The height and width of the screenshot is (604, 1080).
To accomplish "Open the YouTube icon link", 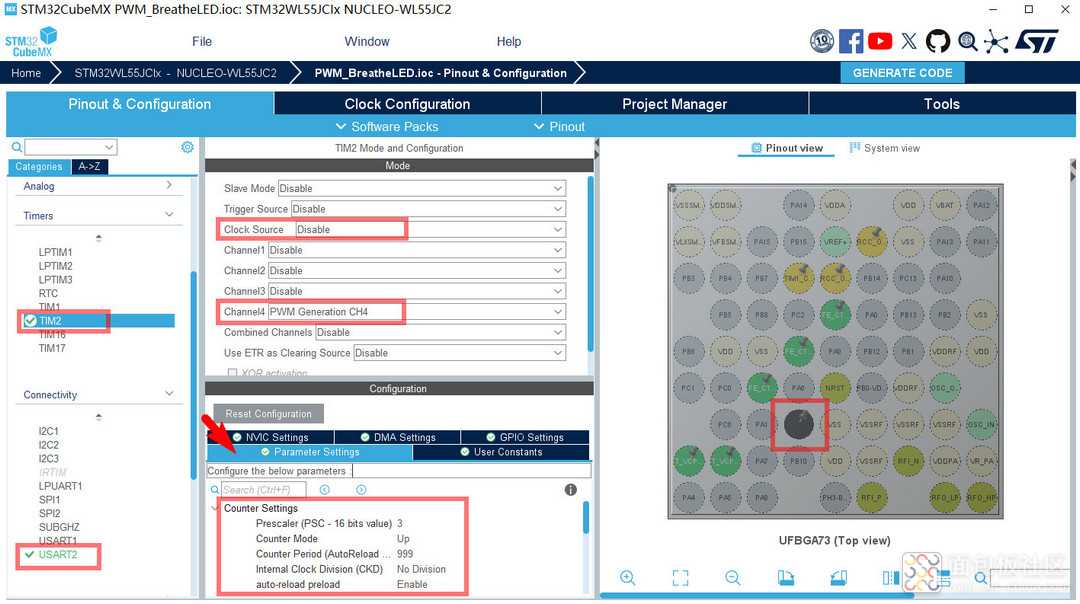I will tap(880, 41).
